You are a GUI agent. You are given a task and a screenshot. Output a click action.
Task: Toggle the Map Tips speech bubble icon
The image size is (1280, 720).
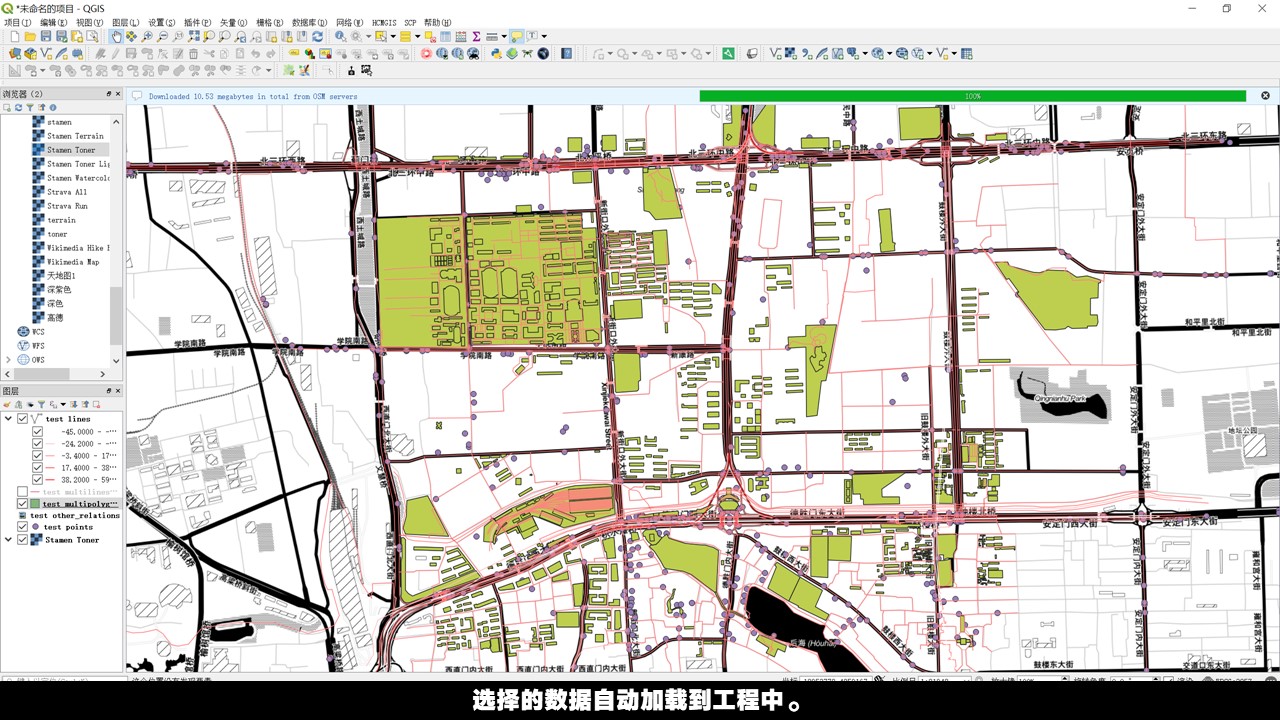point(516,36)
